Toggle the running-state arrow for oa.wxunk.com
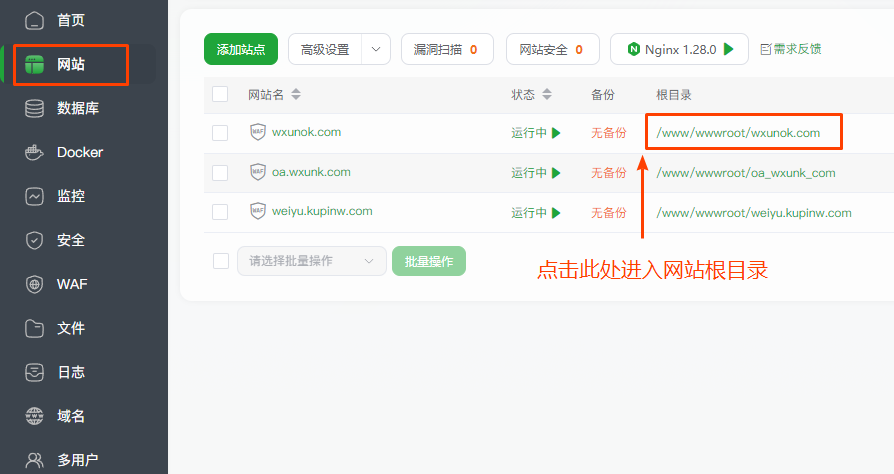 click(556, 173)
